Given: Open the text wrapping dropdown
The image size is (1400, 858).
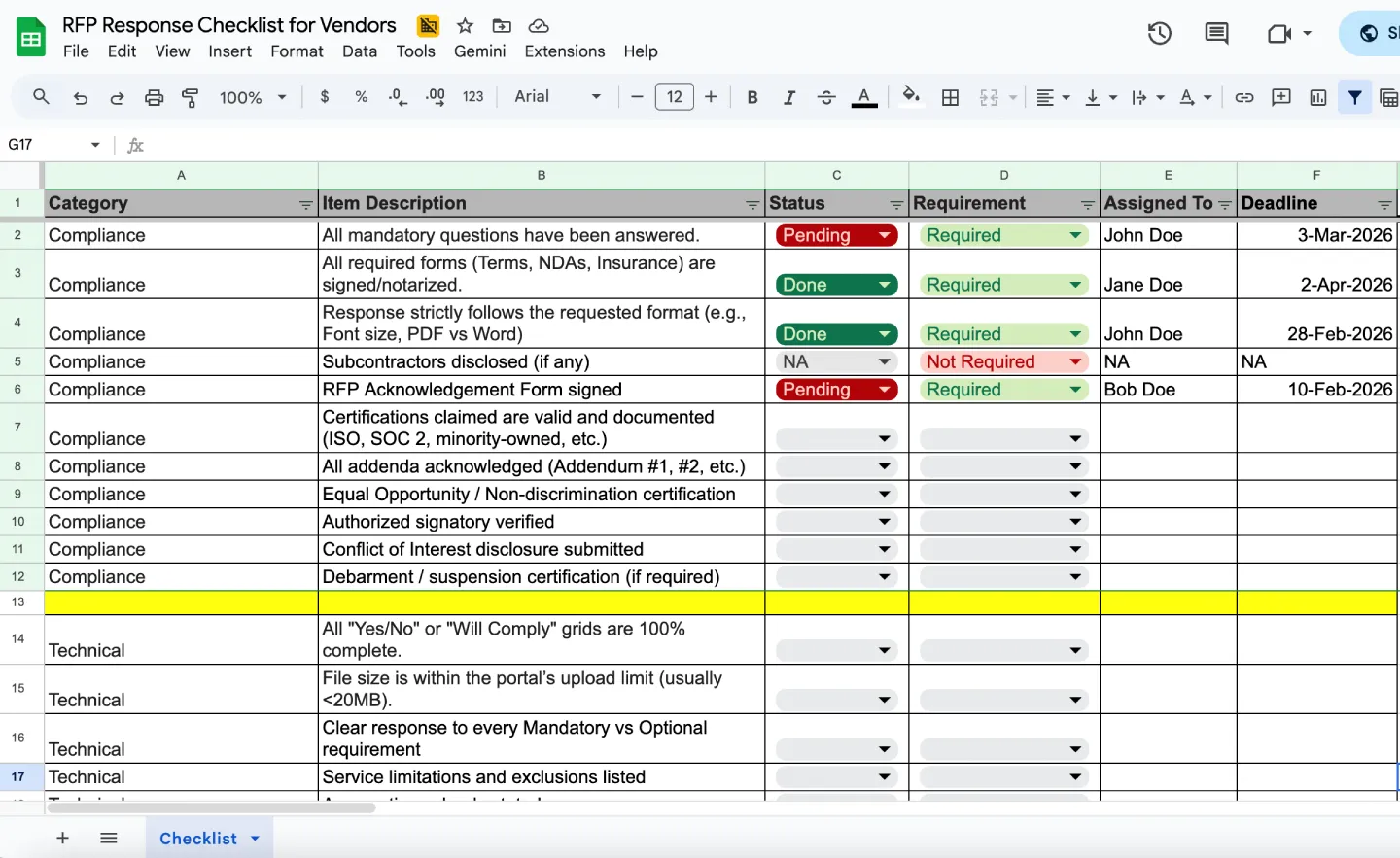Looking at the screenshot, I should (x=1147, y=97).
